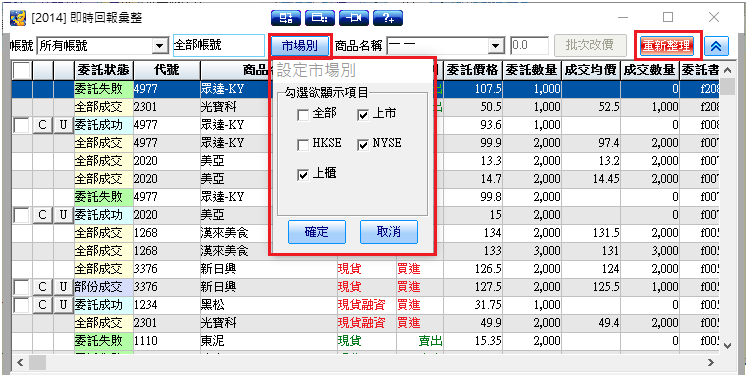
Task: Click the 全部帳號 input field
Action: 219,46
